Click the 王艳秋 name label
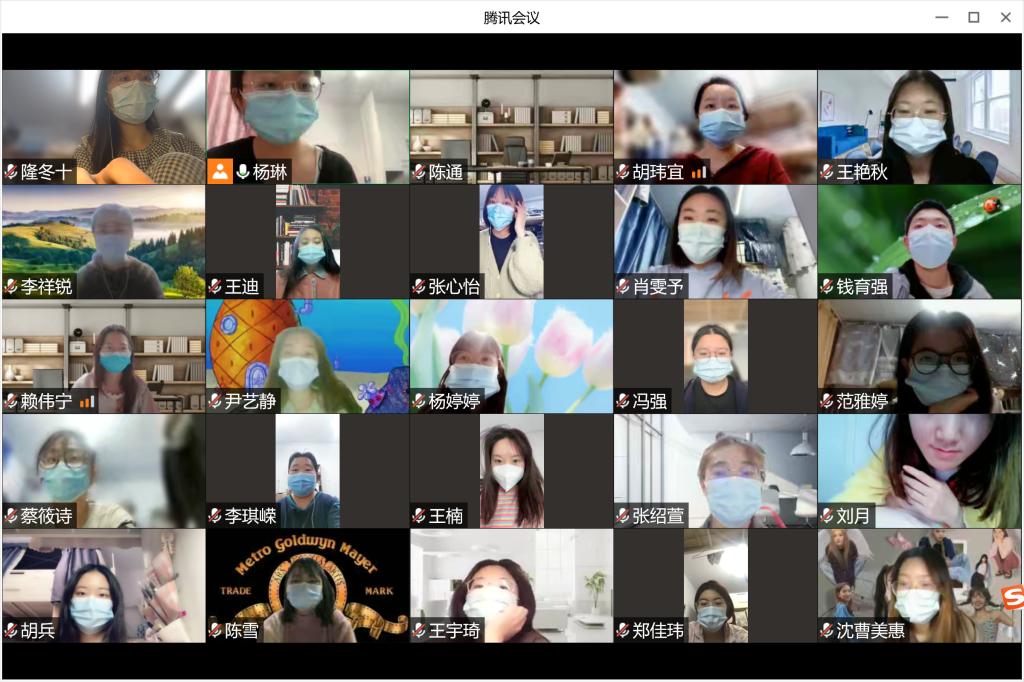 pyautogui.click(x=862, y=172)
